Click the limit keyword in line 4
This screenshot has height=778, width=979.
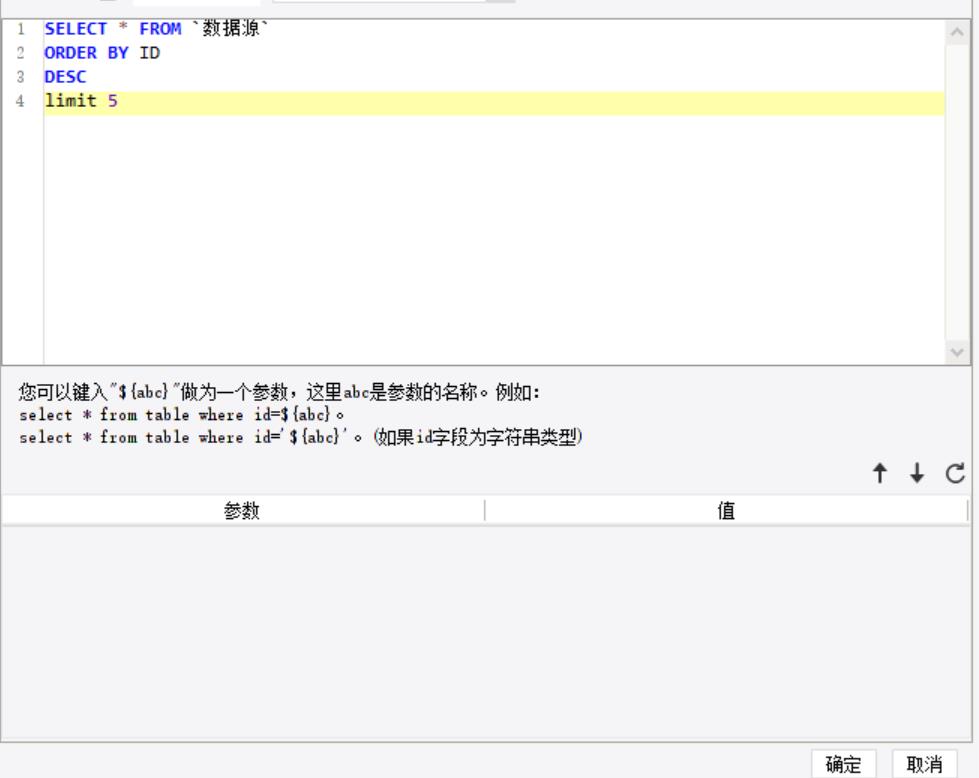coord(71,101)
